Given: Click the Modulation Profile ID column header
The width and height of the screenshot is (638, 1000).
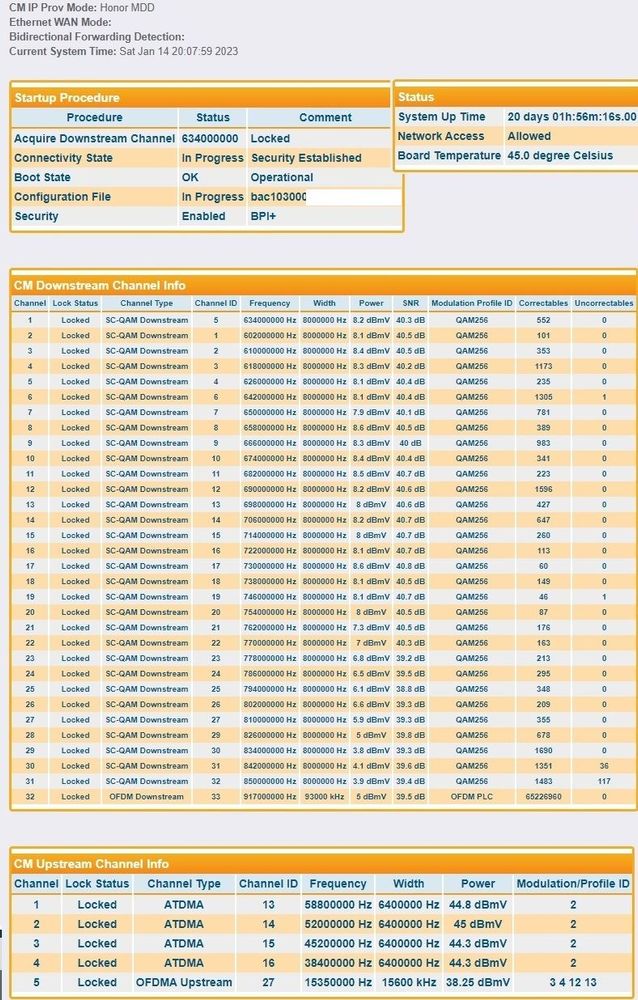Looking at the screenshot, I should [471, 303].
